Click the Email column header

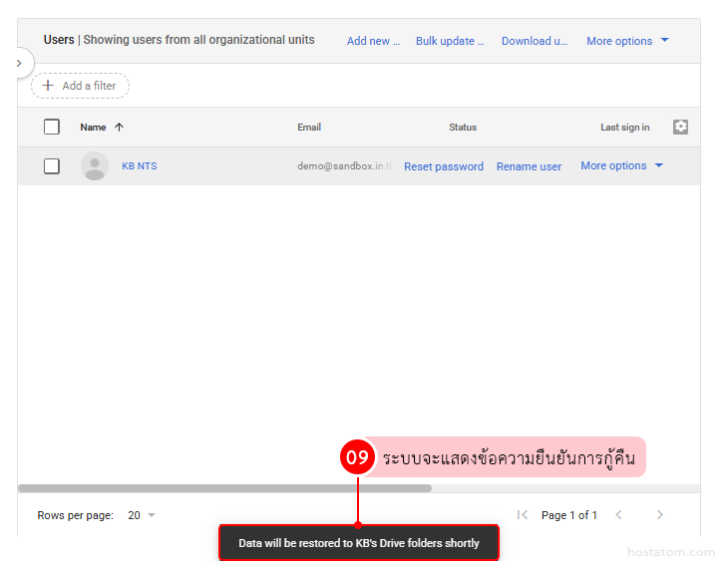pos(309,127)
